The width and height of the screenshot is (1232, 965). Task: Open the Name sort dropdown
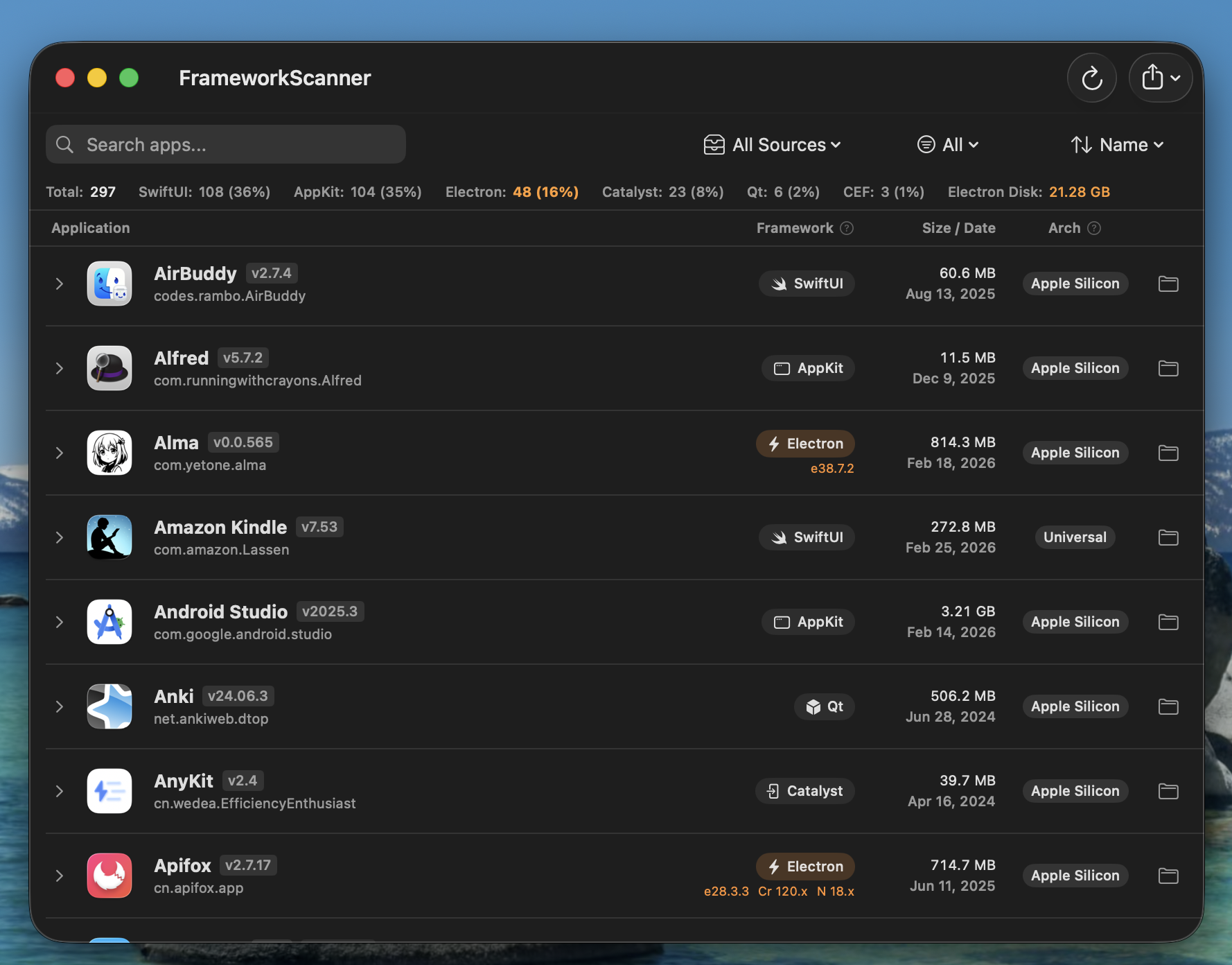[1117, 144]
